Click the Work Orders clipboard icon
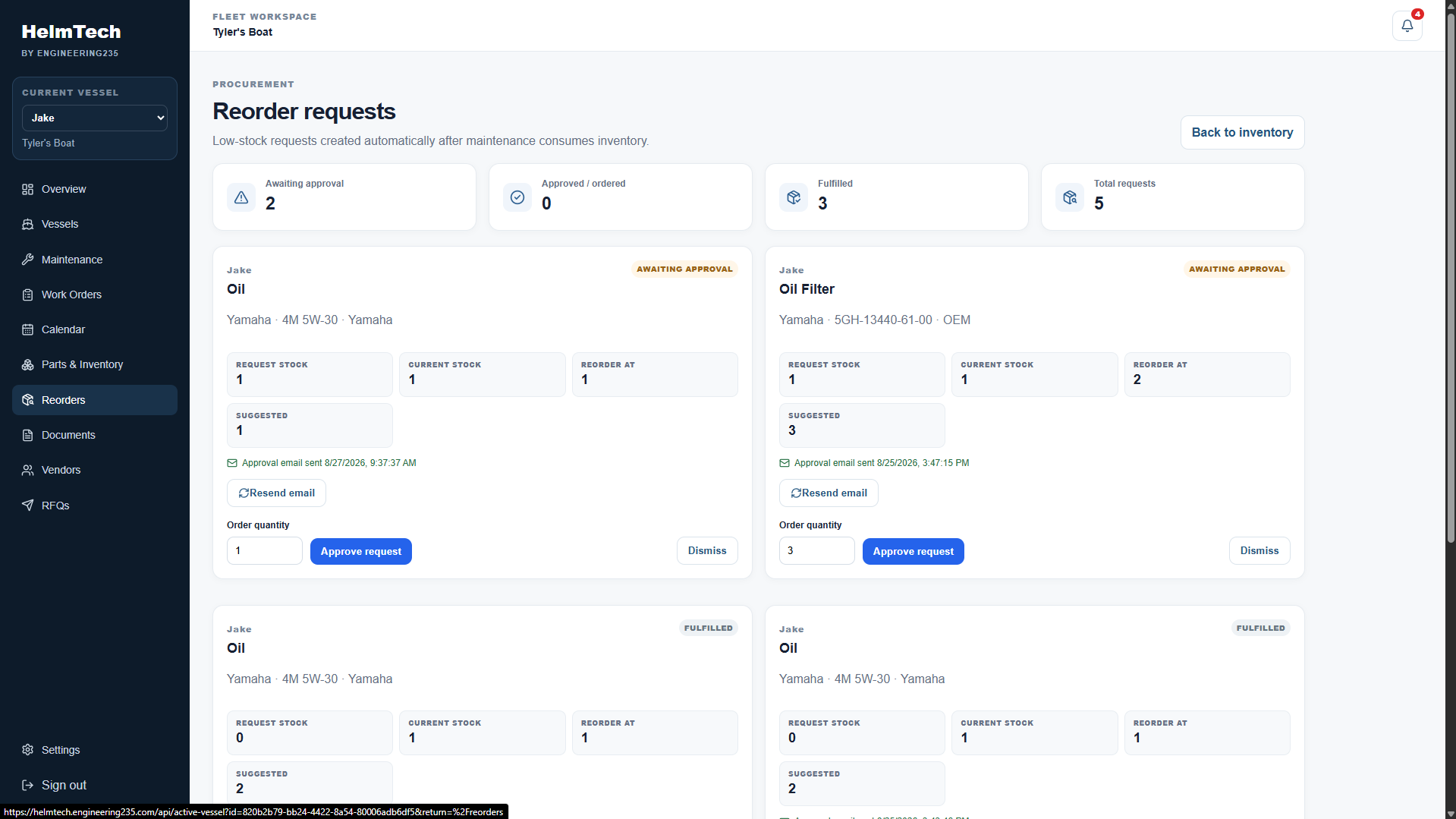 pyautogui.click(x=28, y=295)
